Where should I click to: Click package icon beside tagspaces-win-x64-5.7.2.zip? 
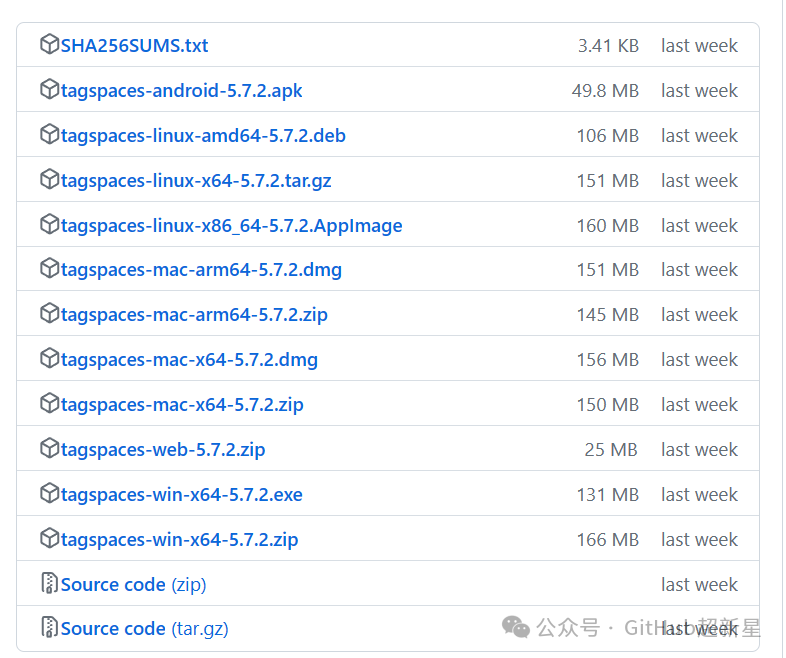[49, 538]
